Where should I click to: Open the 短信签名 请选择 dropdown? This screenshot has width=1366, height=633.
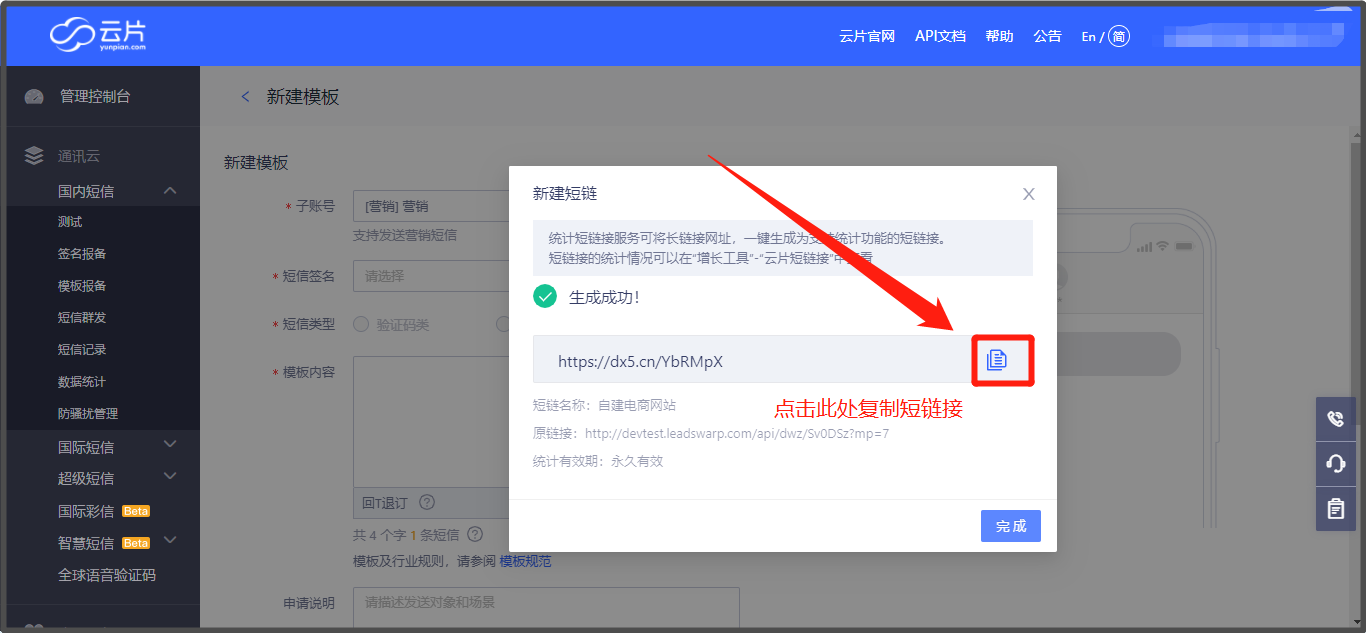[431, 276]
